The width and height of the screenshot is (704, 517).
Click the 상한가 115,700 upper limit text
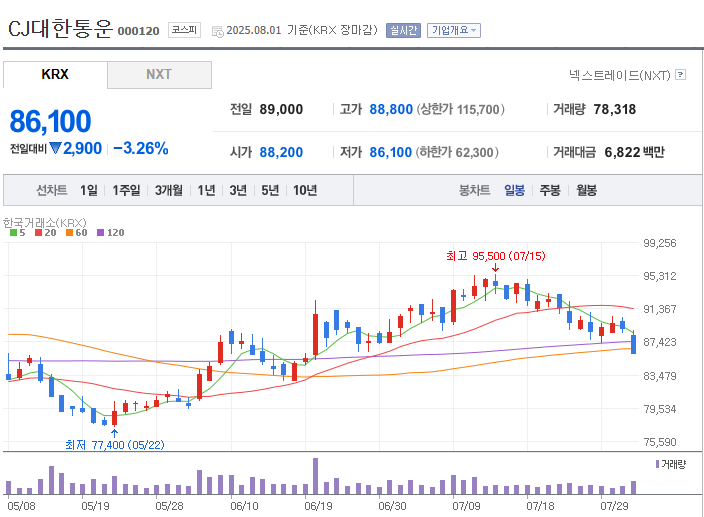pyautogui.click(x=461, y=110)
